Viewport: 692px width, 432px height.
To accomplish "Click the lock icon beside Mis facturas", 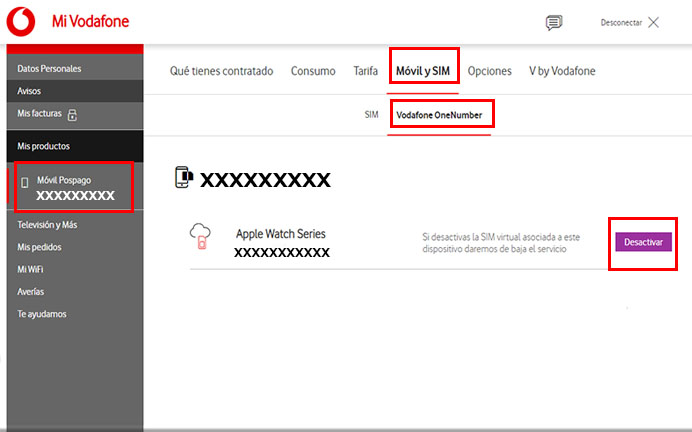I will [x=72, y=115].
